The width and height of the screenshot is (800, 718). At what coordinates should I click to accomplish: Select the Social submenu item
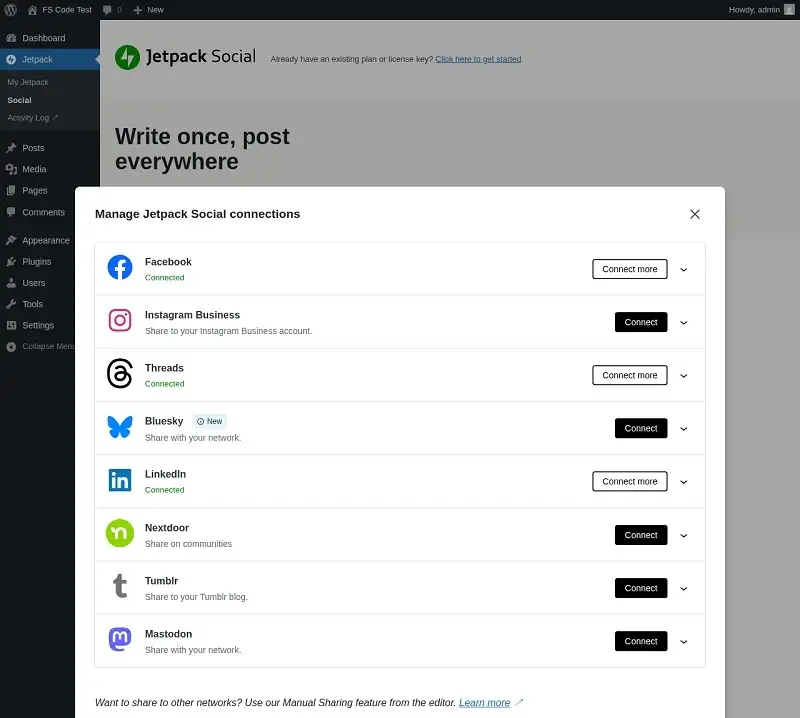(19, 100)
